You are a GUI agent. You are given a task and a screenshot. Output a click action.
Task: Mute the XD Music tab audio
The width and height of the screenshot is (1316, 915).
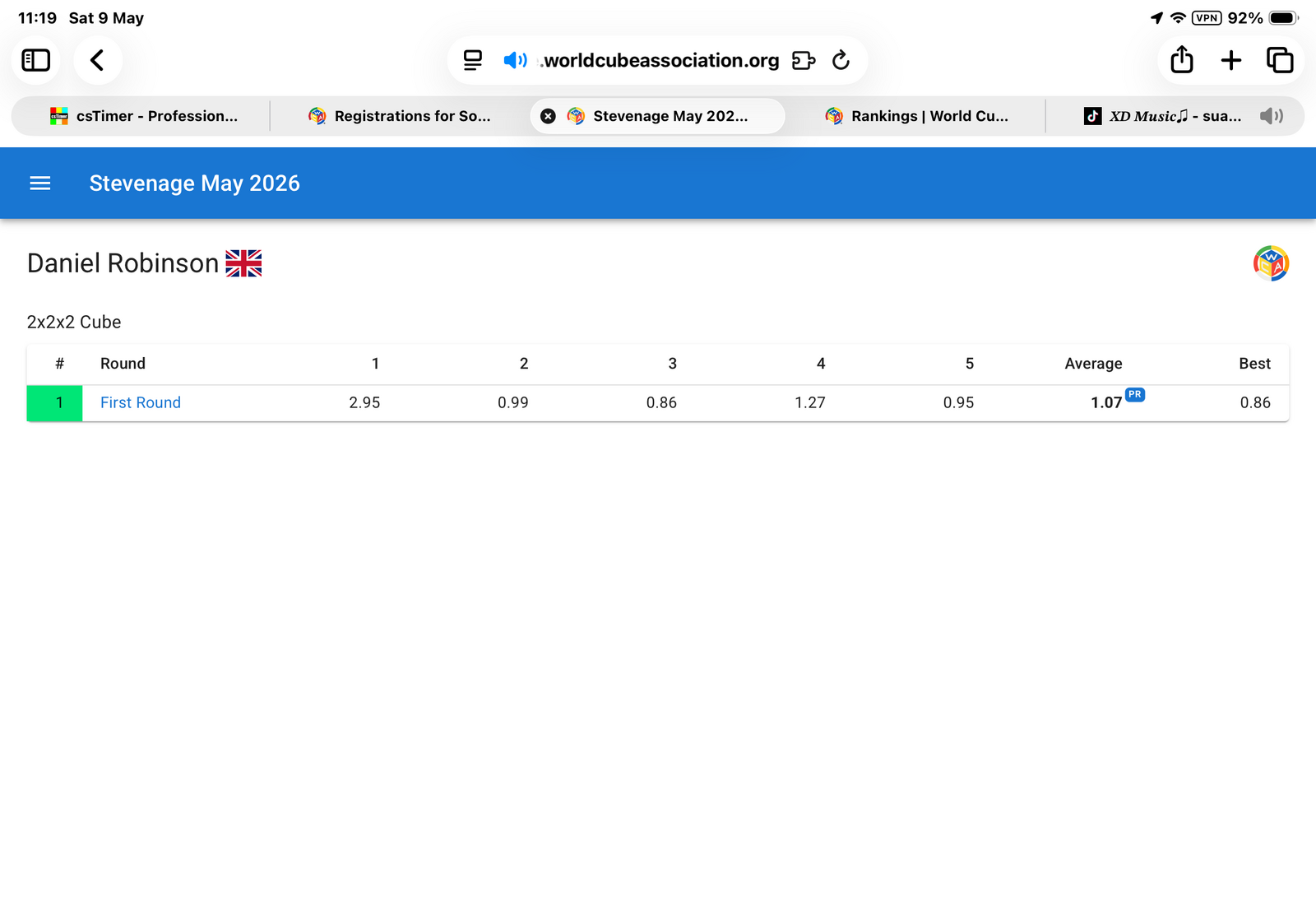pyautogui.click(x=1271, y=116)
